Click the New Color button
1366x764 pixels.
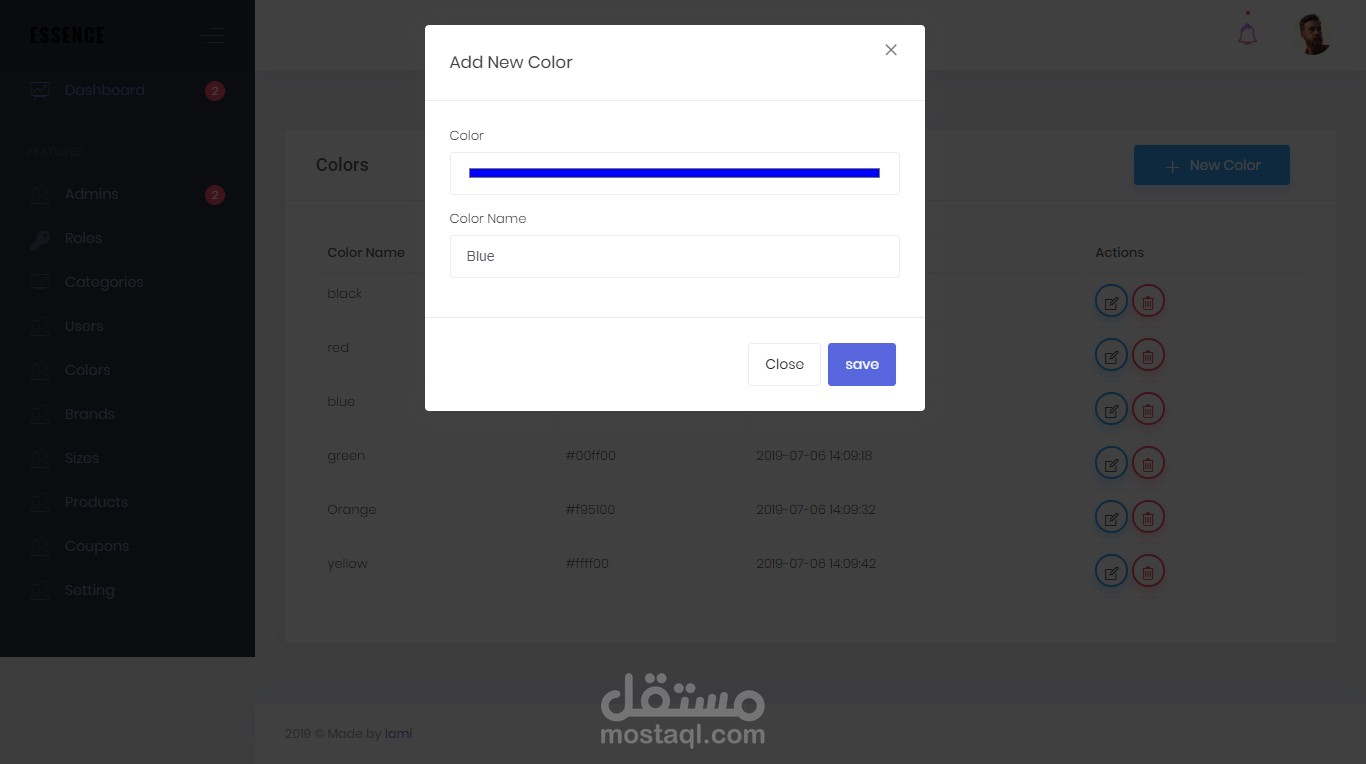coord(1211,165)
